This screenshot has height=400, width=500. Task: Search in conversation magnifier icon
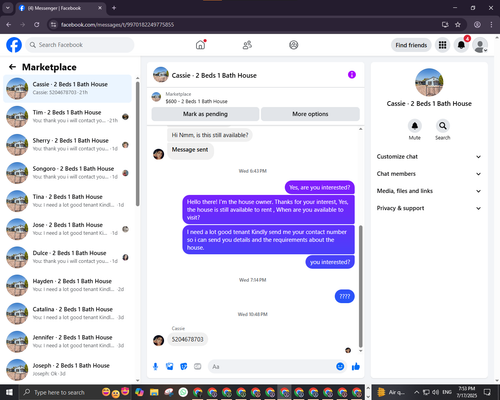443,126
